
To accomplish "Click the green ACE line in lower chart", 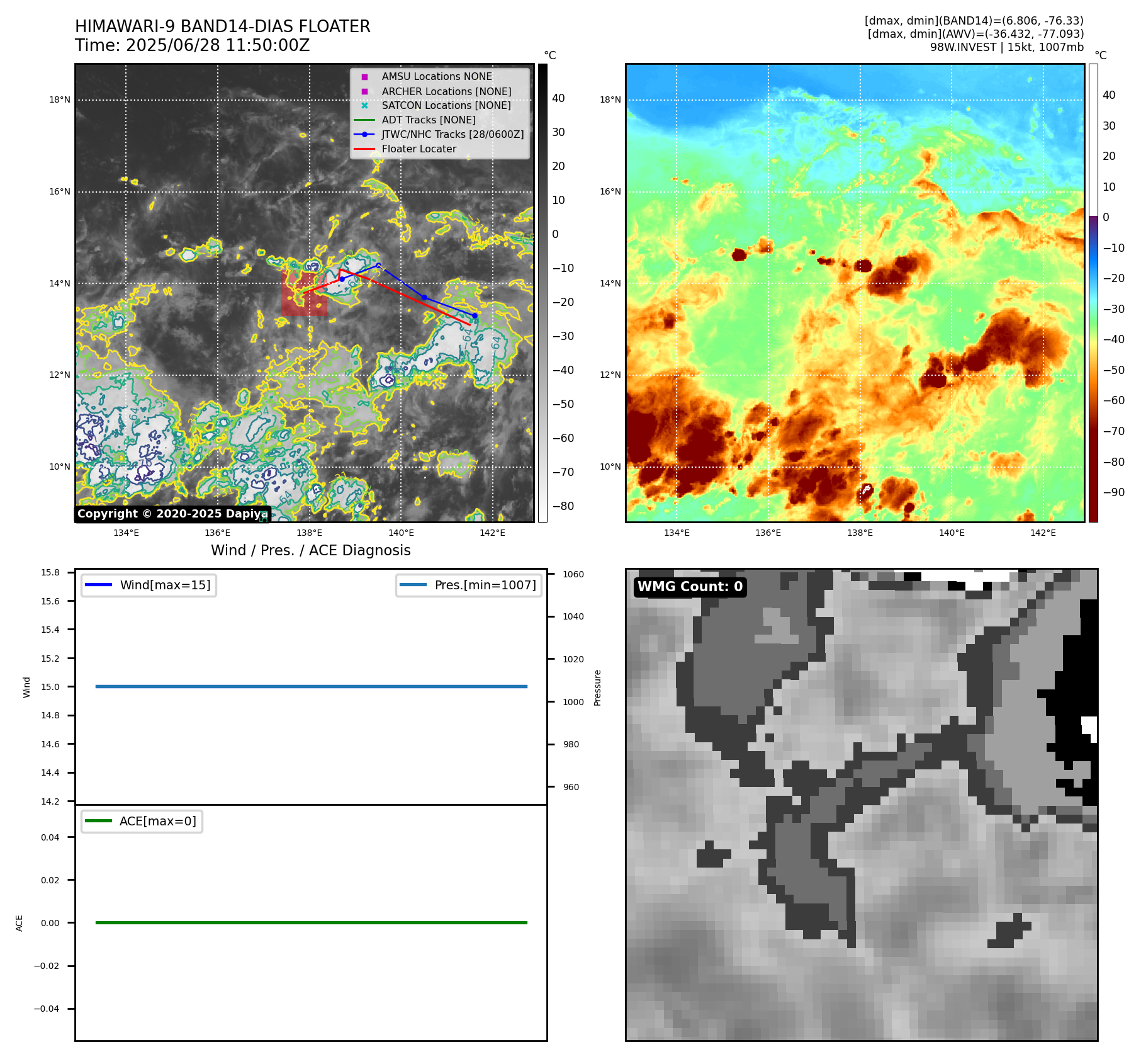I will (x=312, y=922).
